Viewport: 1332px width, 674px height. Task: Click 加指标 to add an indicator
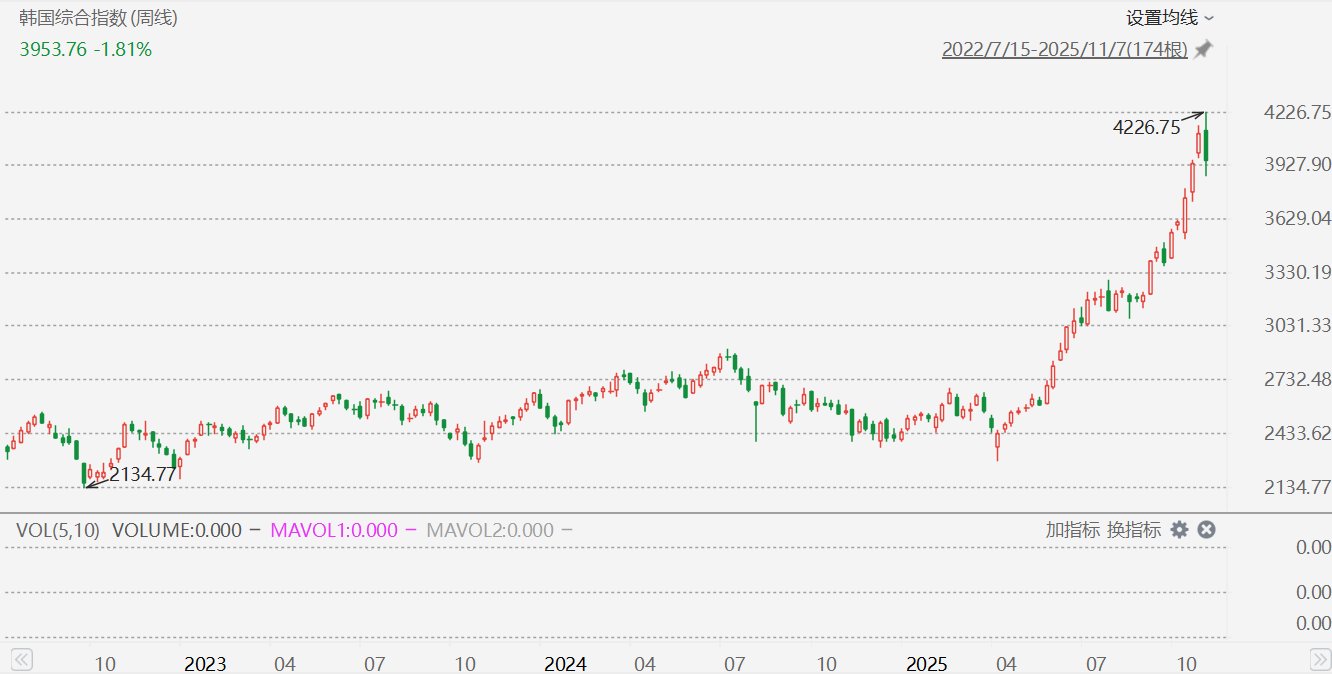click(x=1072, y=530)
